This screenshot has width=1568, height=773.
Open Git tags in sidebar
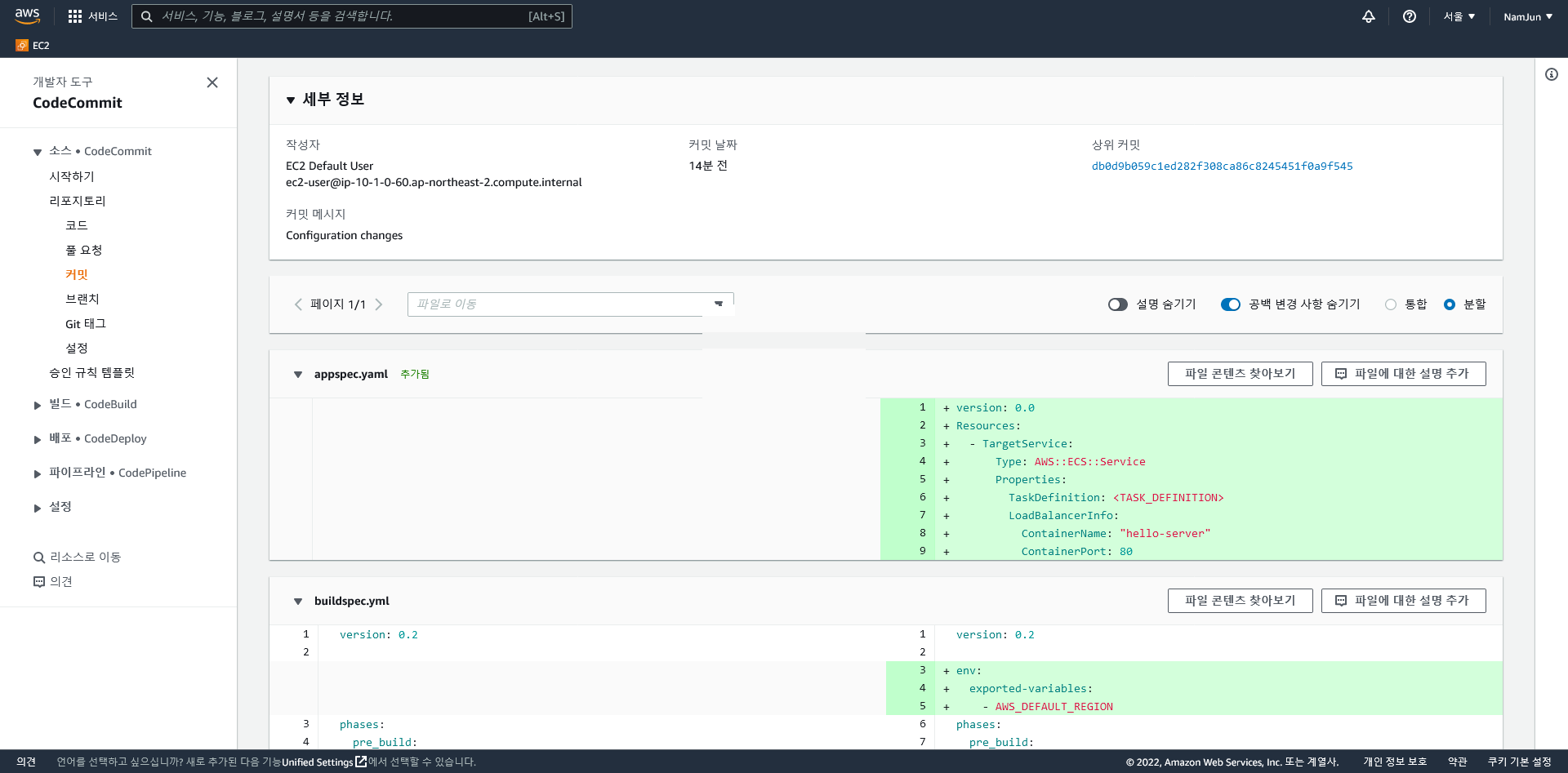(x=86, y=323)
